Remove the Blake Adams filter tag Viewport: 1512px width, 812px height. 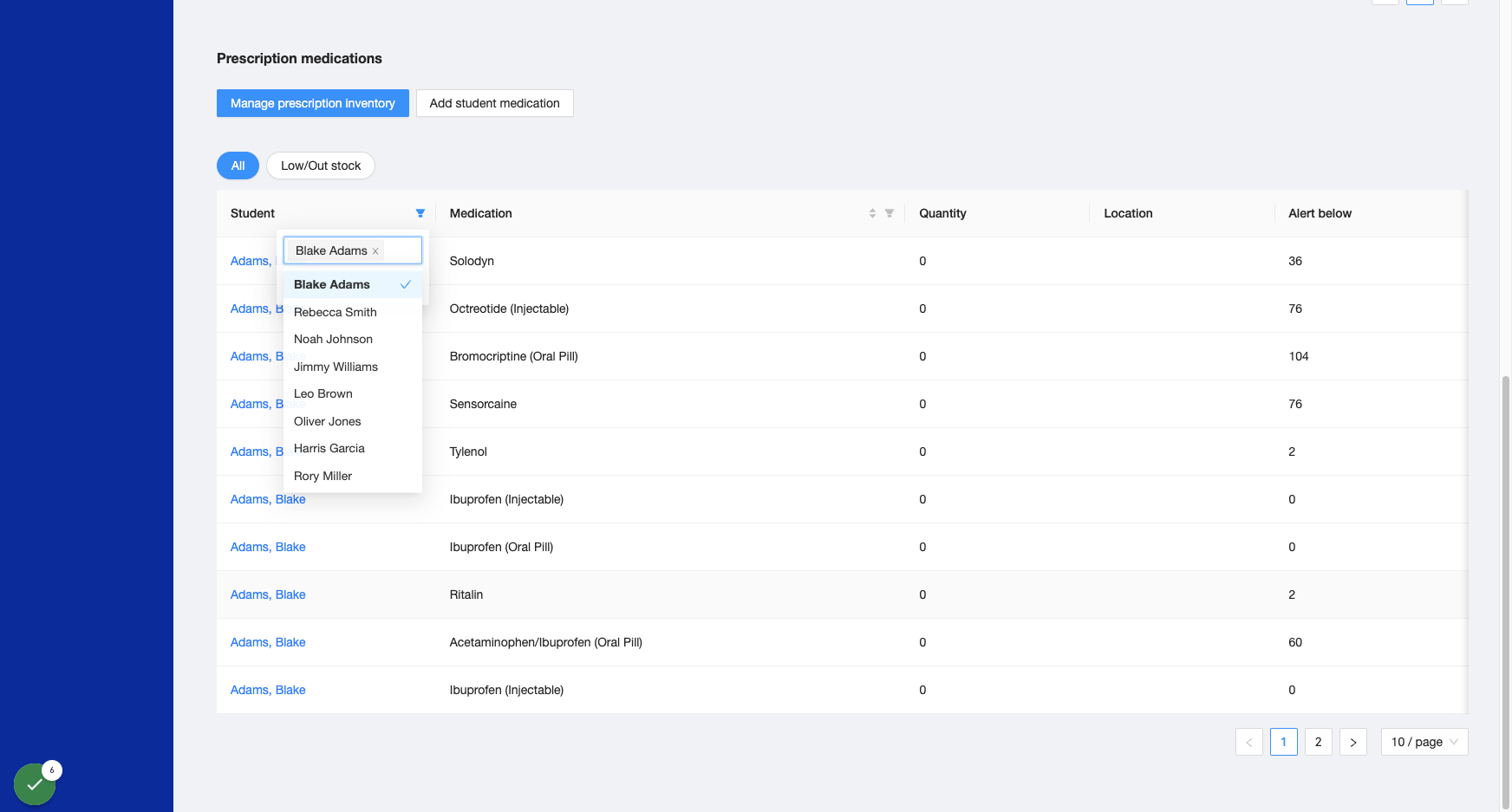[x=375, y=251]
